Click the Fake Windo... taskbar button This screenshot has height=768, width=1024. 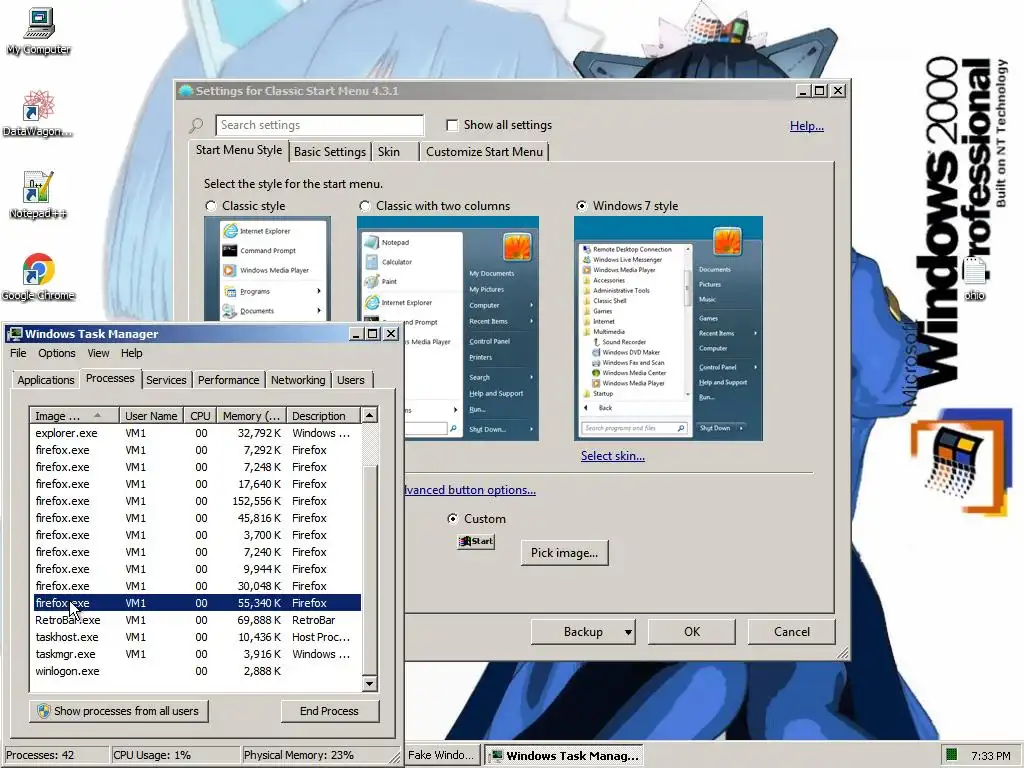[442, 756]
